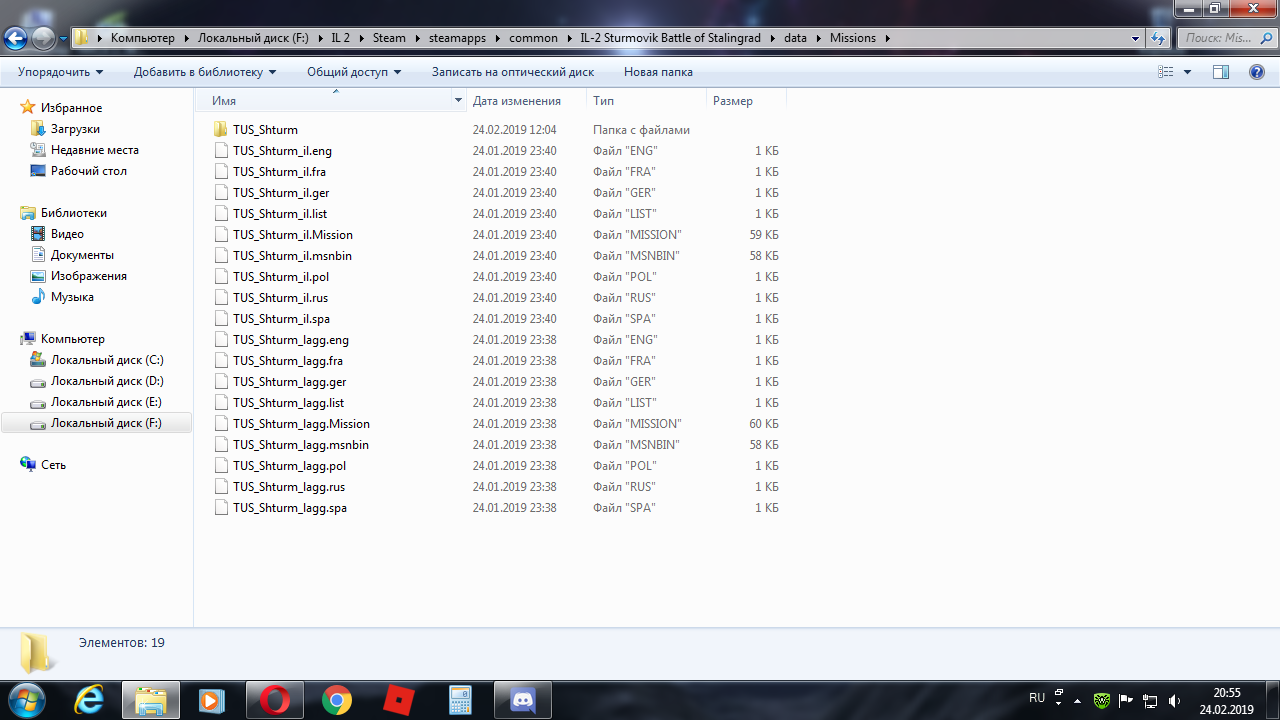Image resolution: width=1280 pixels, height=720 pixels.
Task: Open the TUS_Shturm folder
Action: 265,130
